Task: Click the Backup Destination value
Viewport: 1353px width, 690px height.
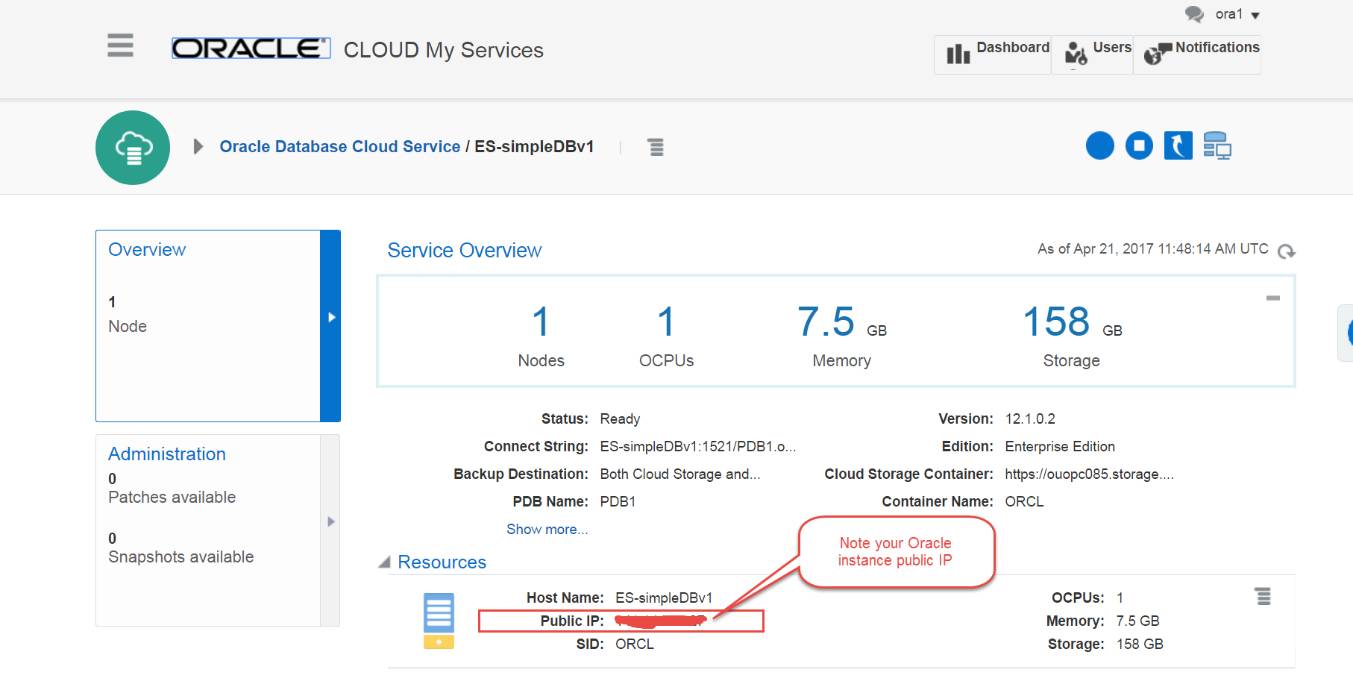Action: pyautogui.click(x=680, y=474)
